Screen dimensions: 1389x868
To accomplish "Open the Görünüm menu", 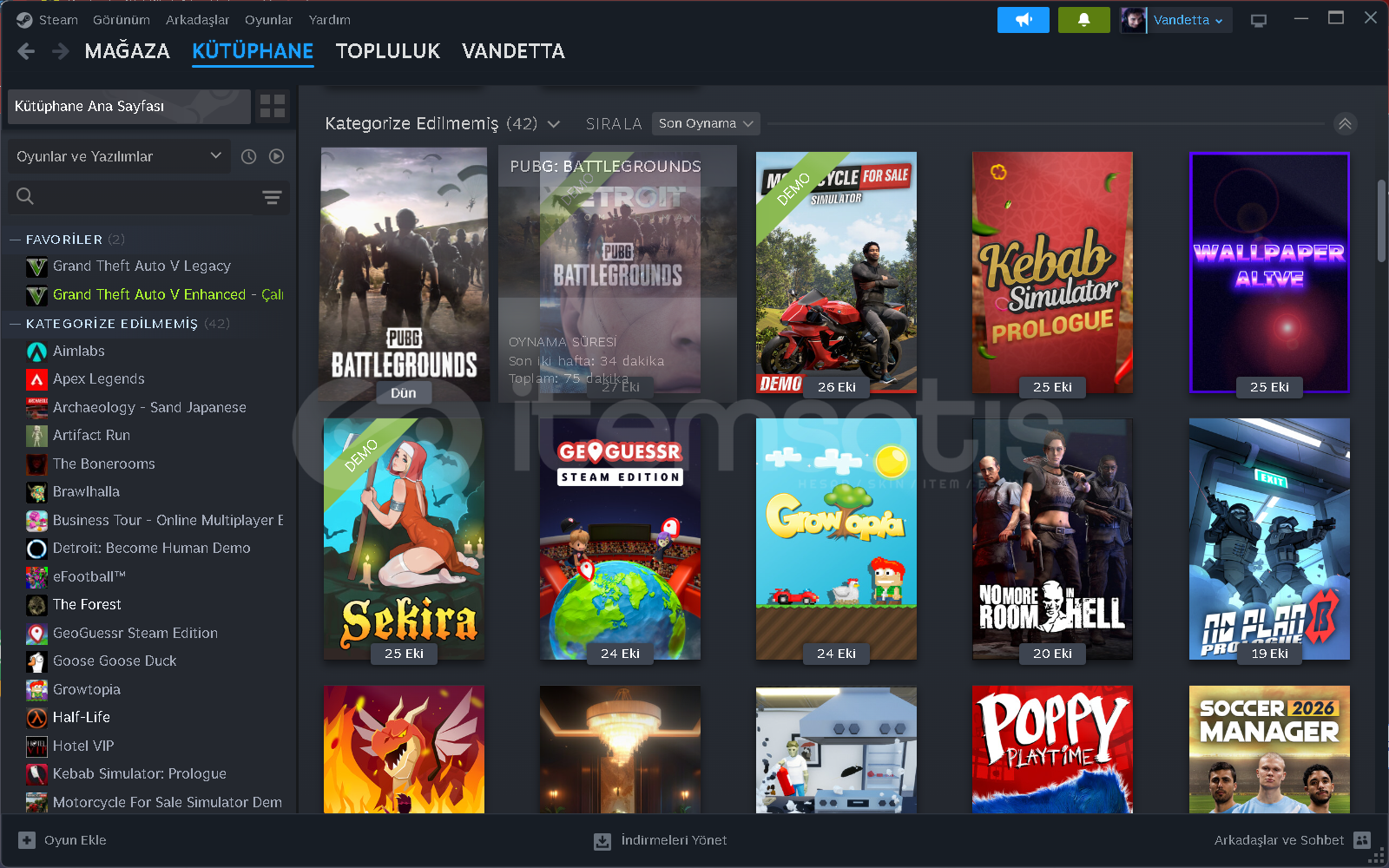I will click(122, 20).
